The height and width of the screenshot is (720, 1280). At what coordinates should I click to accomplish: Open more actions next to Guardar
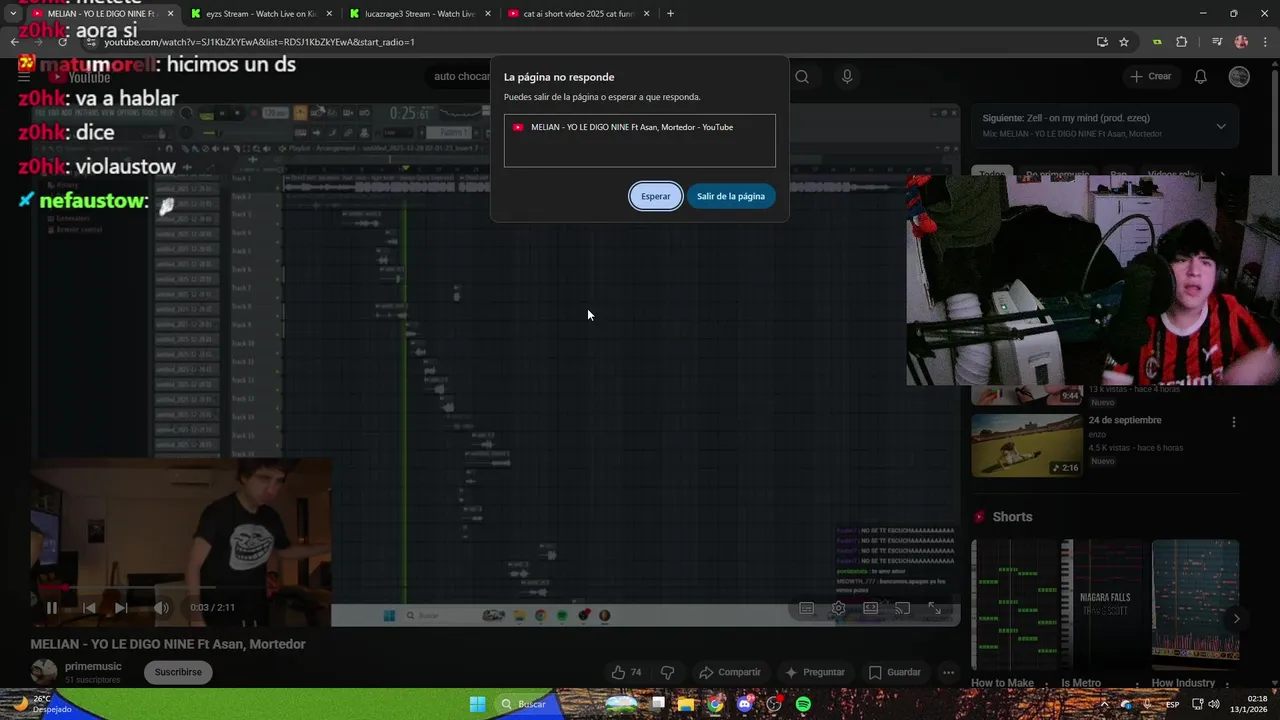click(948, 672)
